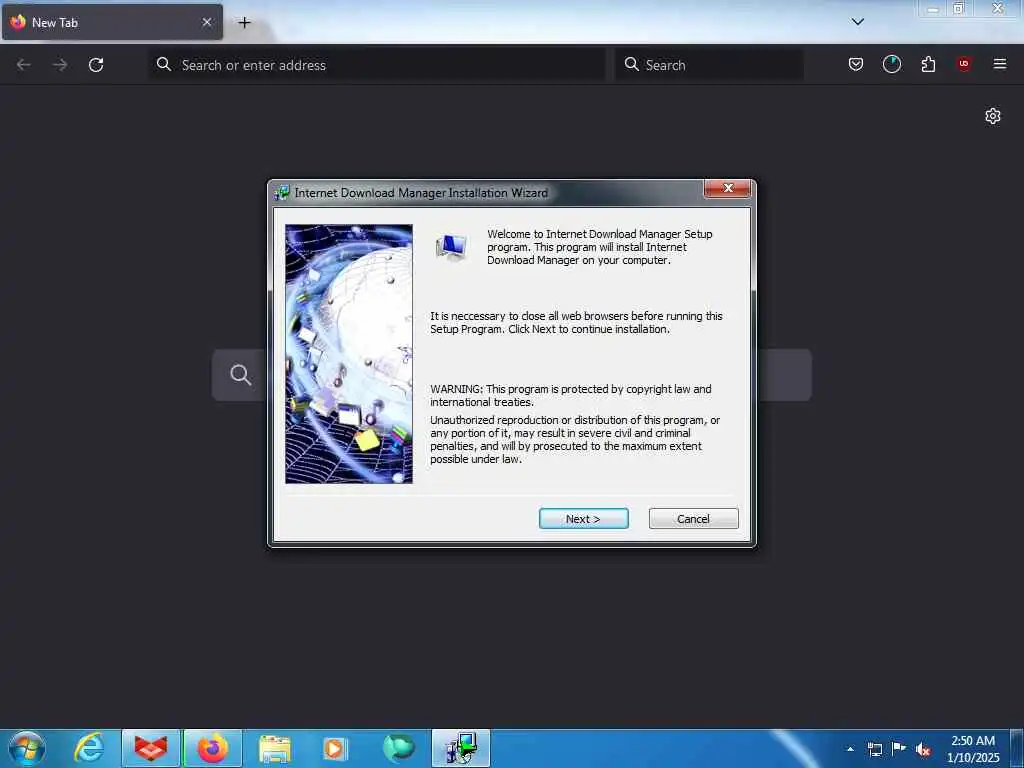Open Save to Pocket button
Viewport: 1024px width, 768px height.
click(856, 64)
